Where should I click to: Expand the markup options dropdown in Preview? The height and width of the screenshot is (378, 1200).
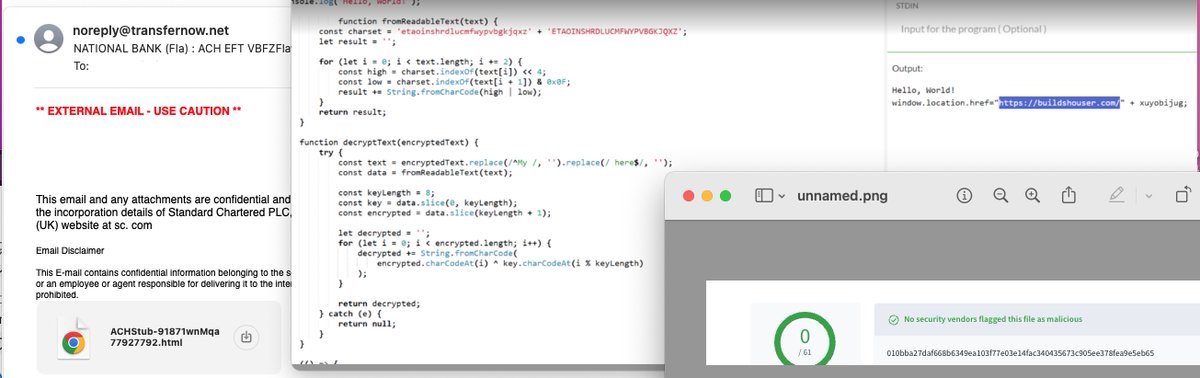click(1149, 196)
